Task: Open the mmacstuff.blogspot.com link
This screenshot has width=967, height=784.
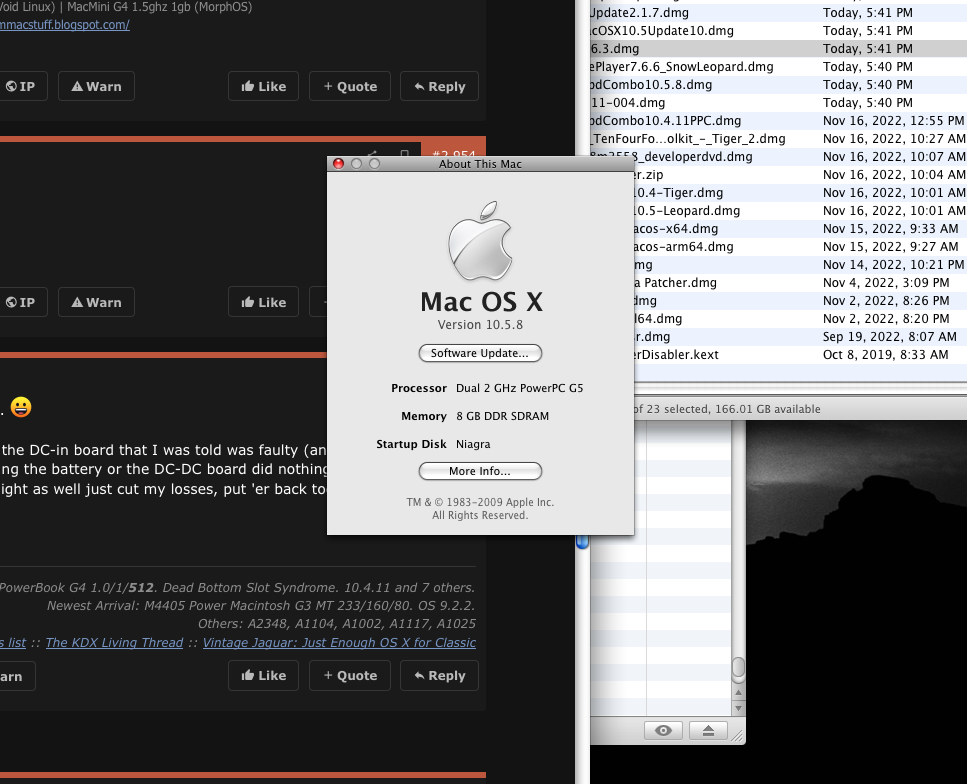Action: [65, 25]
